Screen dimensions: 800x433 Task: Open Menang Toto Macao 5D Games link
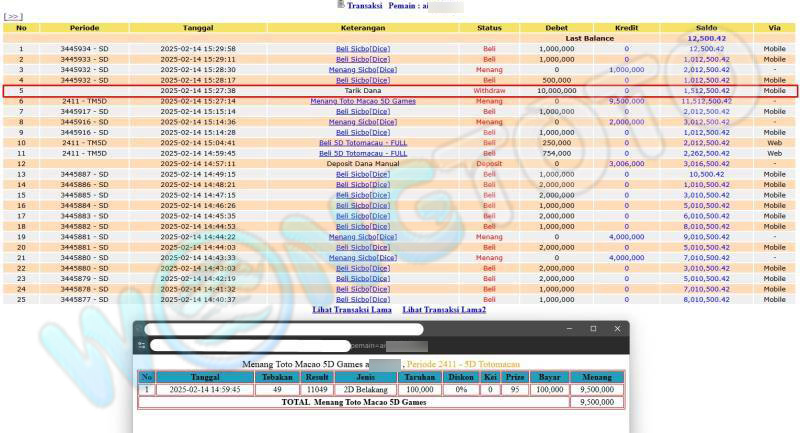click(362, 101)
